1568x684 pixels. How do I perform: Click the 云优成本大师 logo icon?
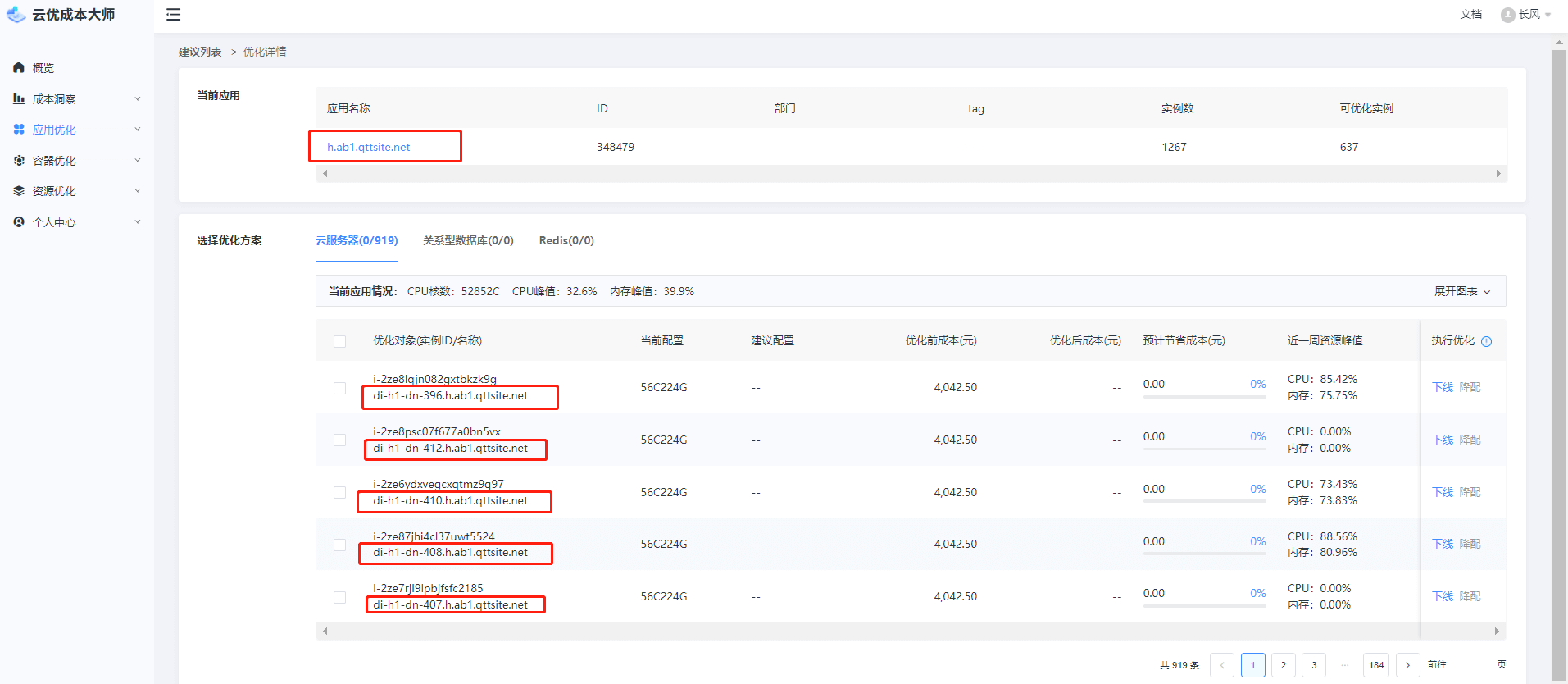pyautogui.click(x=16, y=15)
